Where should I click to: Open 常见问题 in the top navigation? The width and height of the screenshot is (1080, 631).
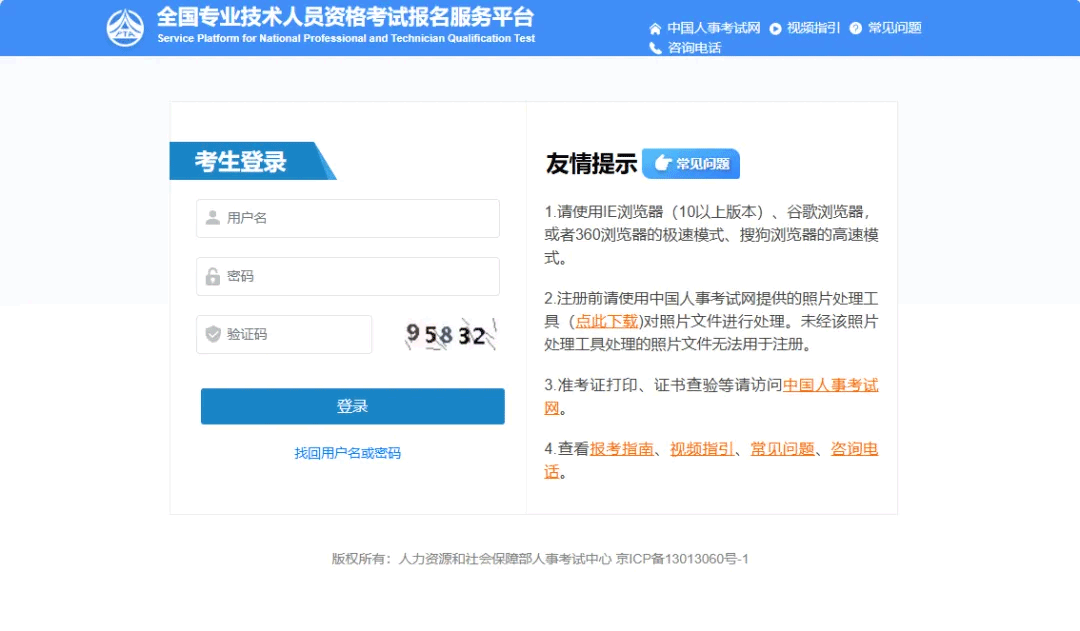click(x=894, y=28)
